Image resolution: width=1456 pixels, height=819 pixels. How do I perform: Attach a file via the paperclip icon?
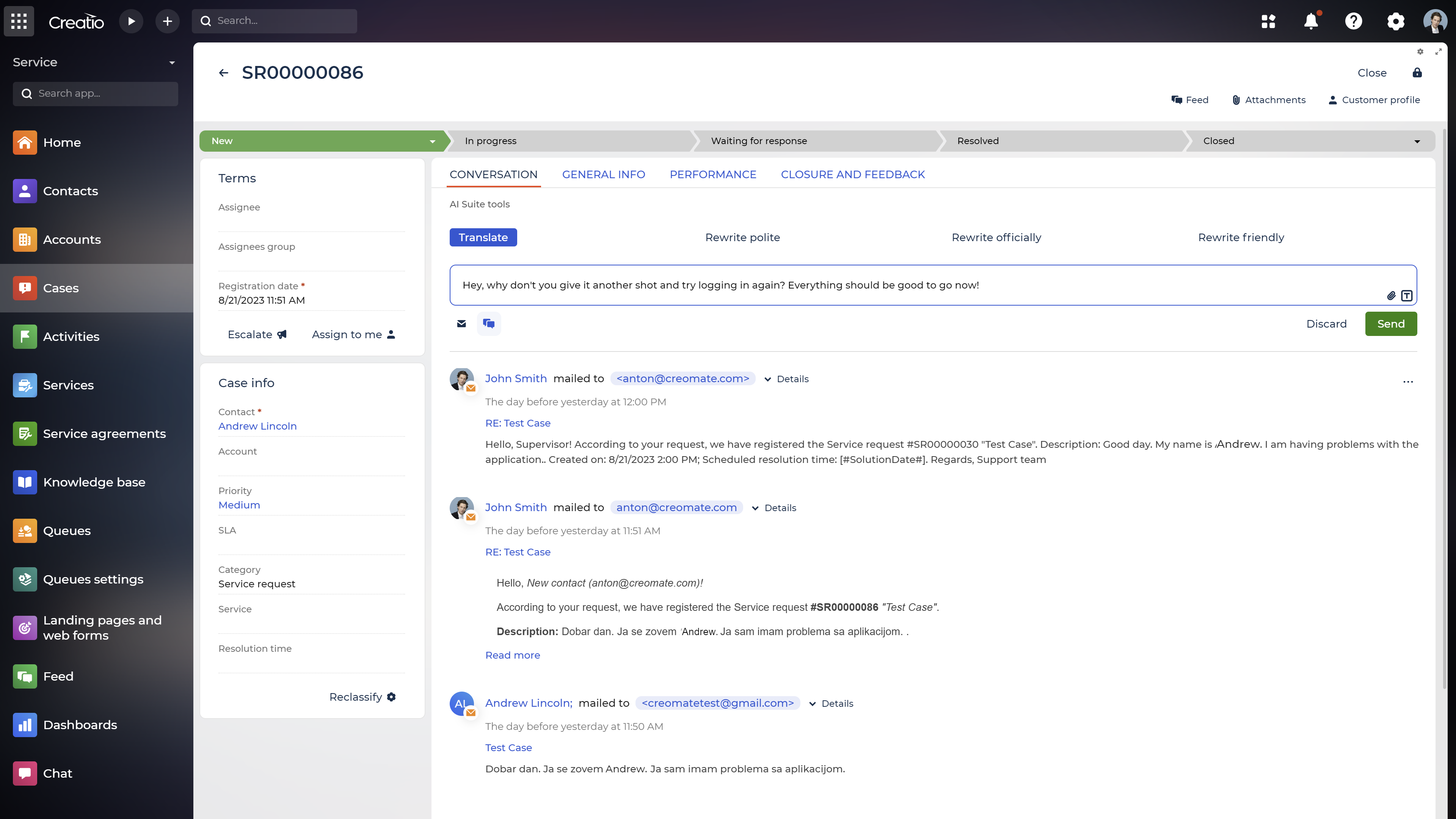[x=1392, y=295]
